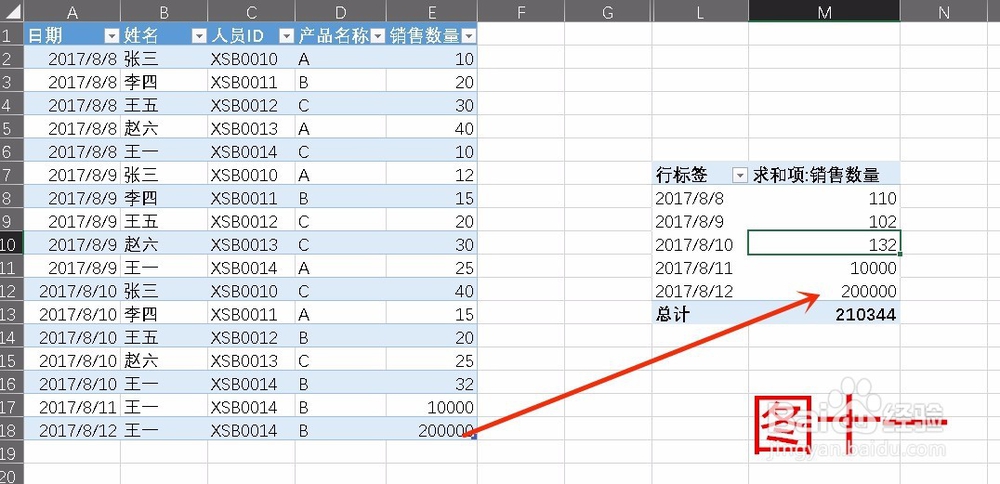Image resolution: width=1000 pixels, height=484 pixels.
Task: Select product B cell in row 14
Action: click(341, 337)
